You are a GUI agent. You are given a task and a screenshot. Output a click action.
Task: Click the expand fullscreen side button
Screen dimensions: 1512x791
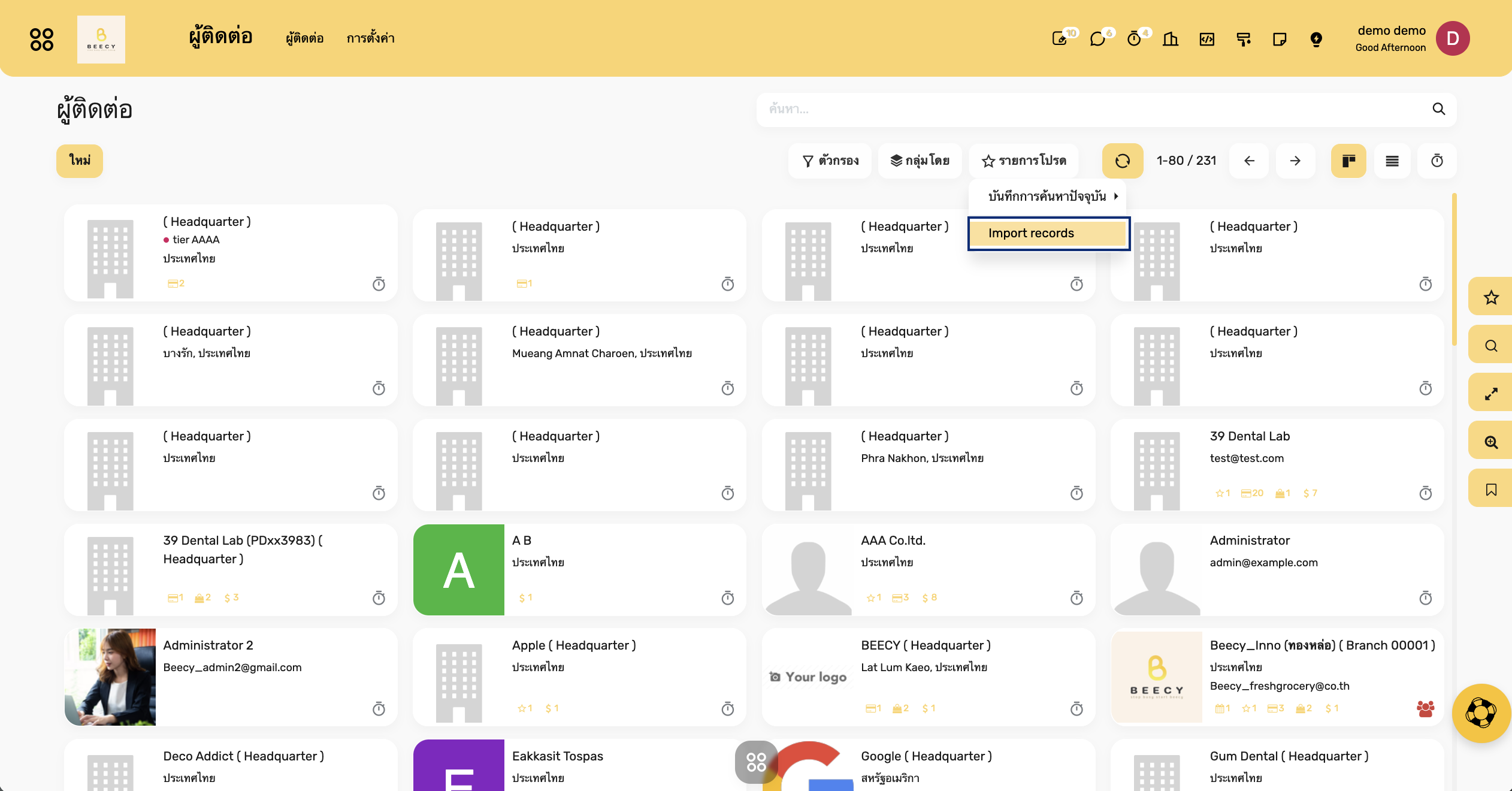coord(1491,393)
